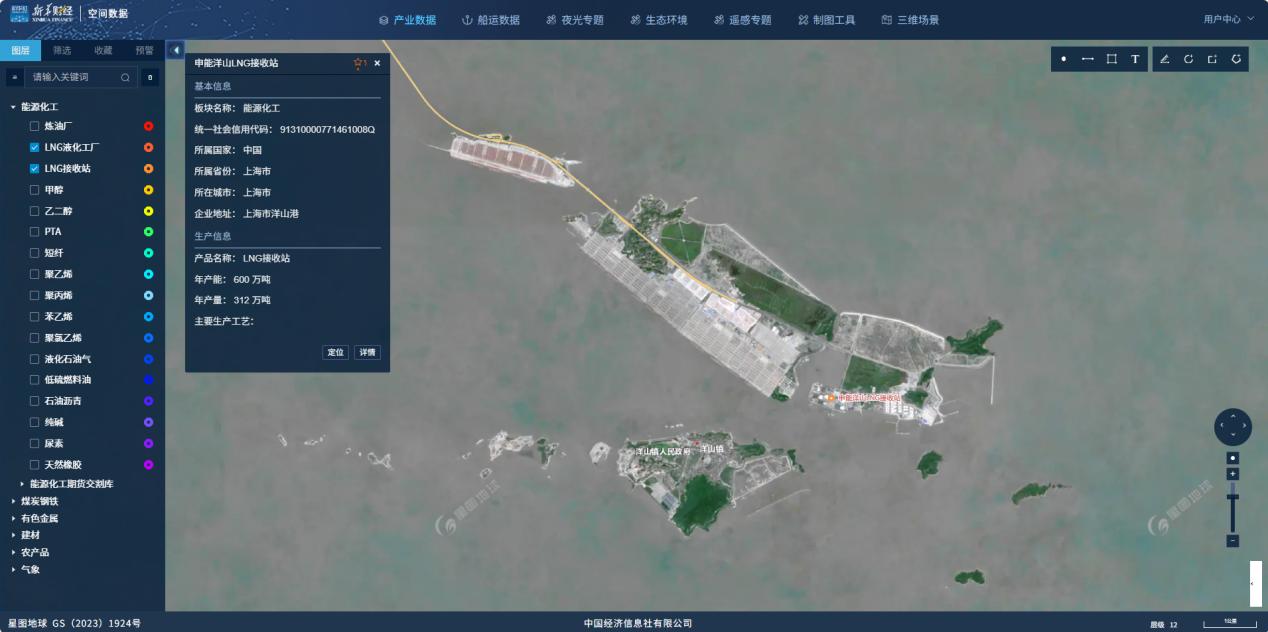1268x632 pixels.
Task: Select the line drawing tool
Action: (x=1088, y=59)
